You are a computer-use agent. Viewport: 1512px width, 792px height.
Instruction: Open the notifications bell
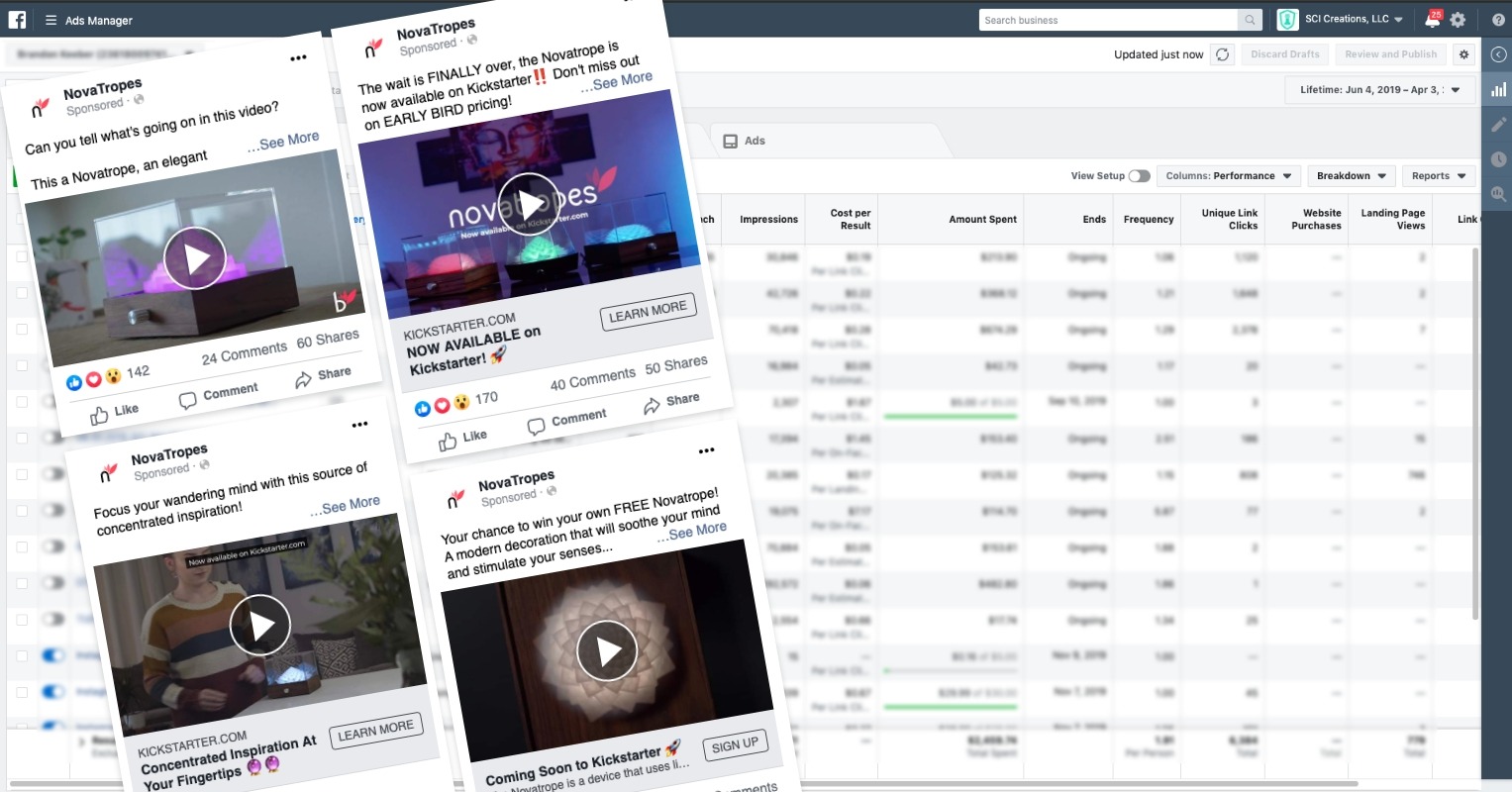pos(1433,20)
